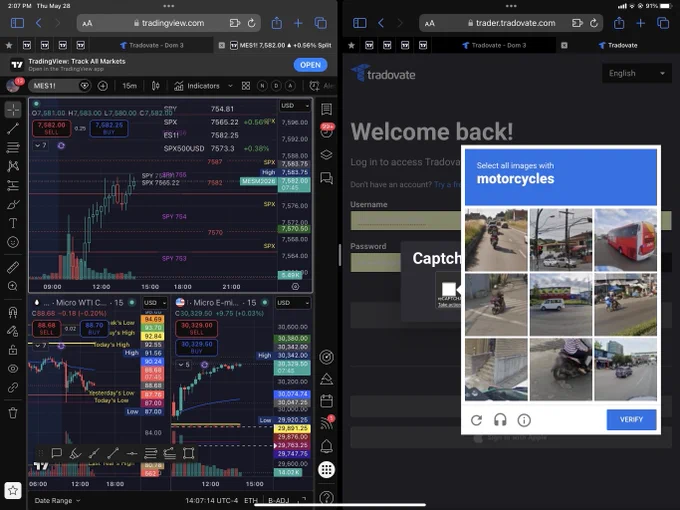Switch to Tradovate - Dom 3 tab in left Safari
680x510 pixels.
click(x=152, y=45)
